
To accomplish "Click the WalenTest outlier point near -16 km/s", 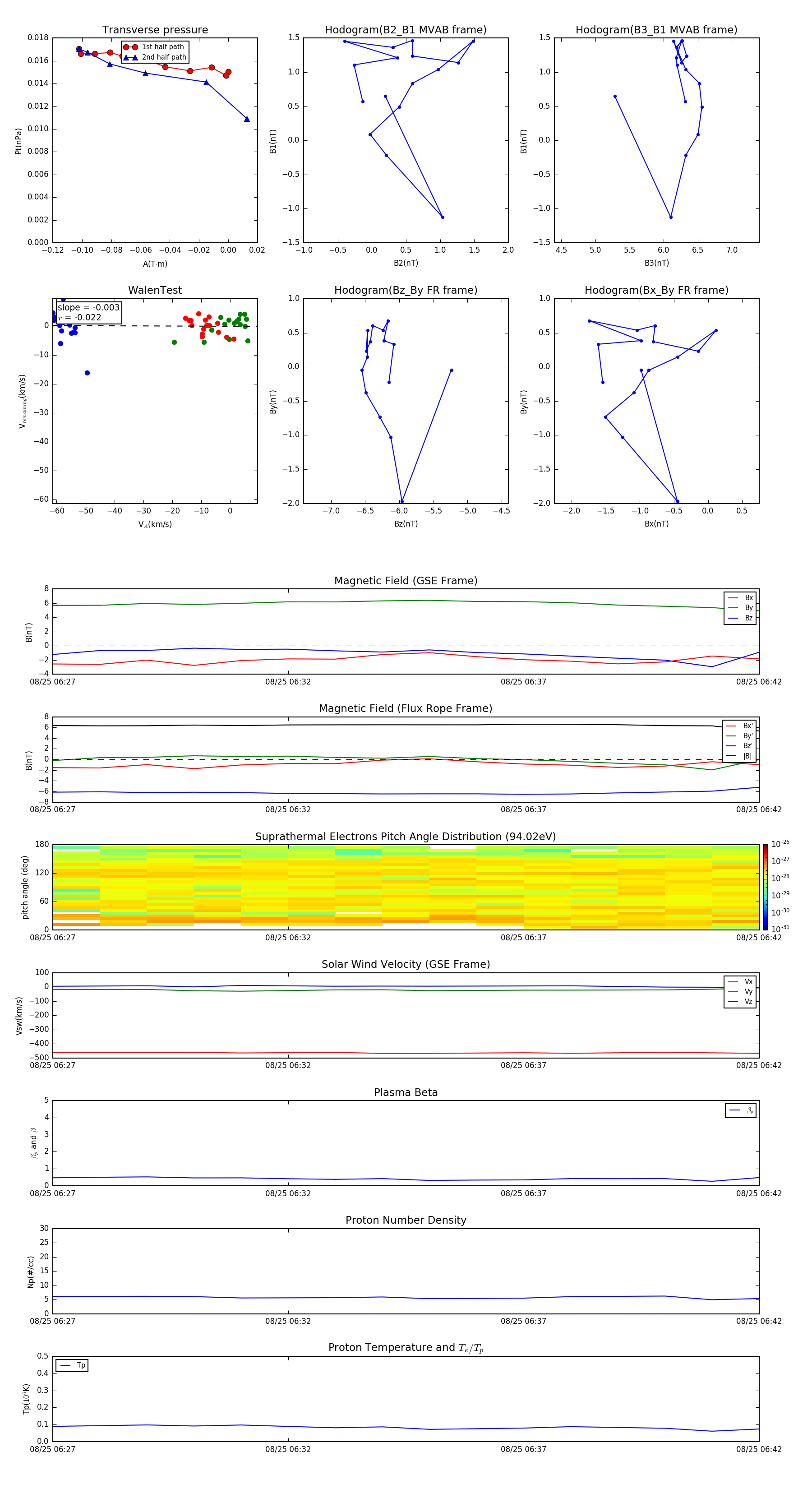I will coord(87,373).
